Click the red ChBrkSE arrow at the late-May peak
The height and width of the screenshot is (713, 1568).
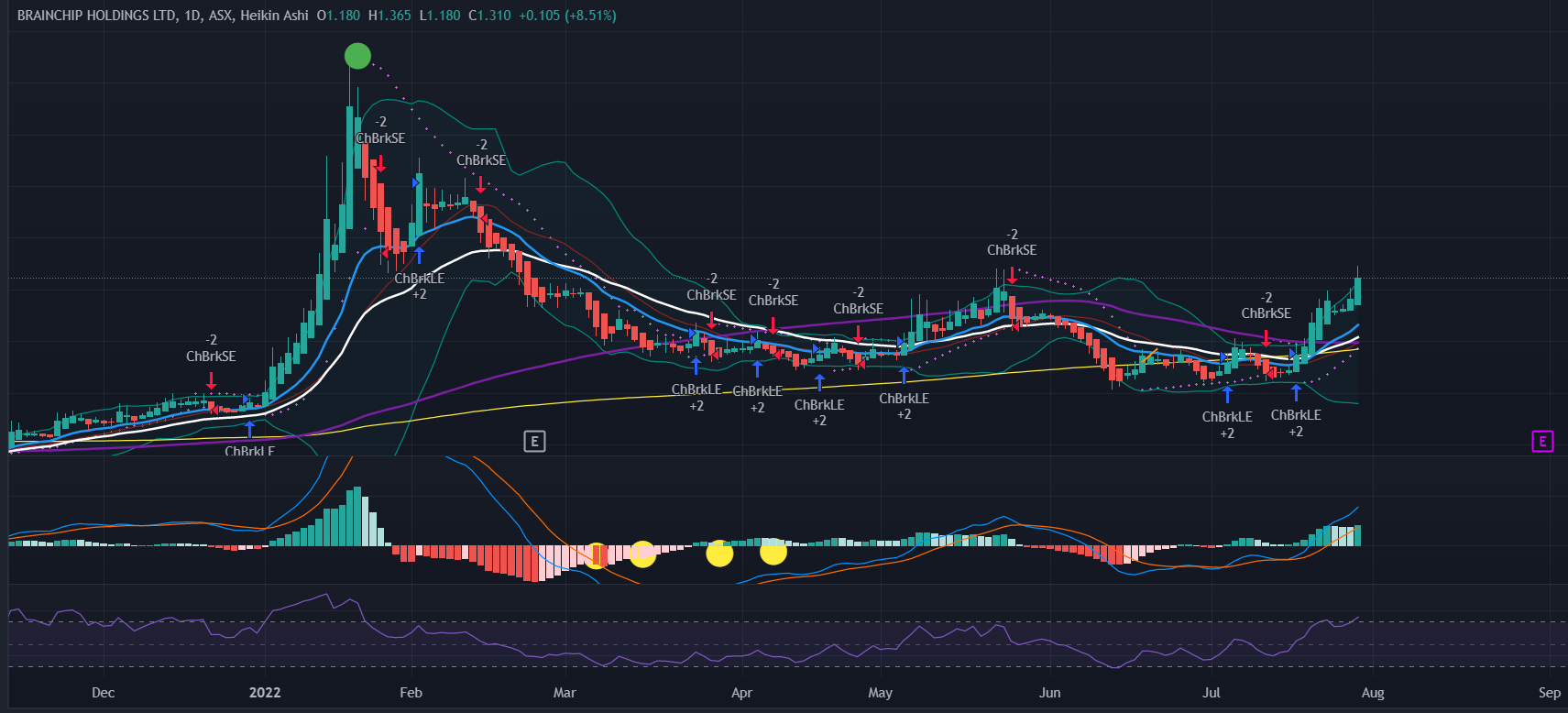coord(1012,275)
